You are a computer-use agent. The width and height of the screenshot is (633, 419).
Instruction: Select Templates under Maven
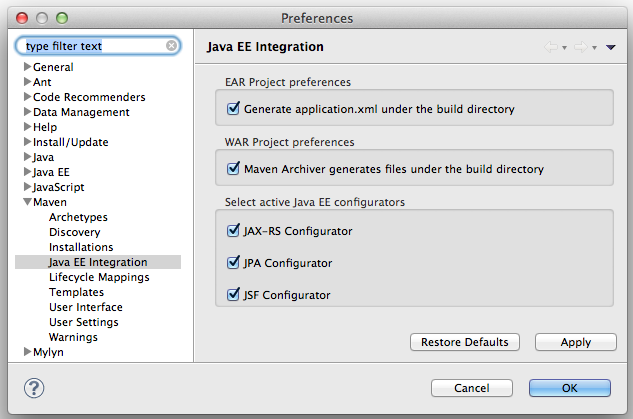(76, 292)
